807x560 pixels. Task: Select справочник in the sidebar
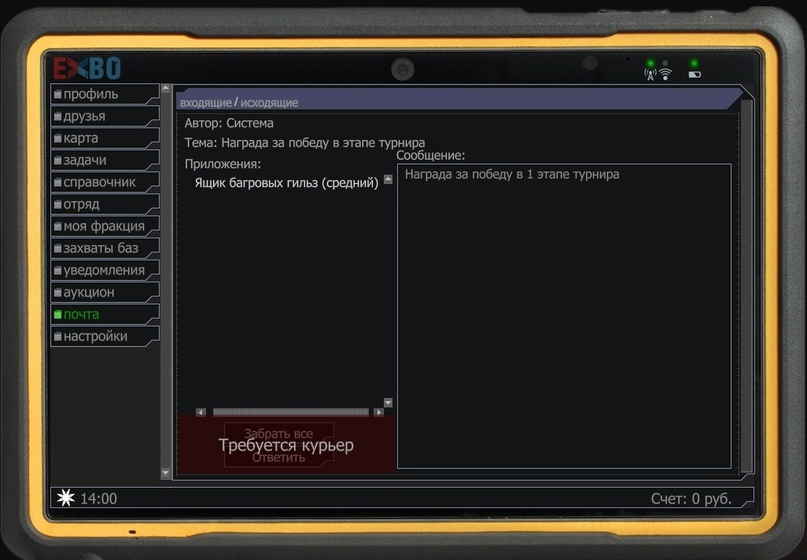105,182
